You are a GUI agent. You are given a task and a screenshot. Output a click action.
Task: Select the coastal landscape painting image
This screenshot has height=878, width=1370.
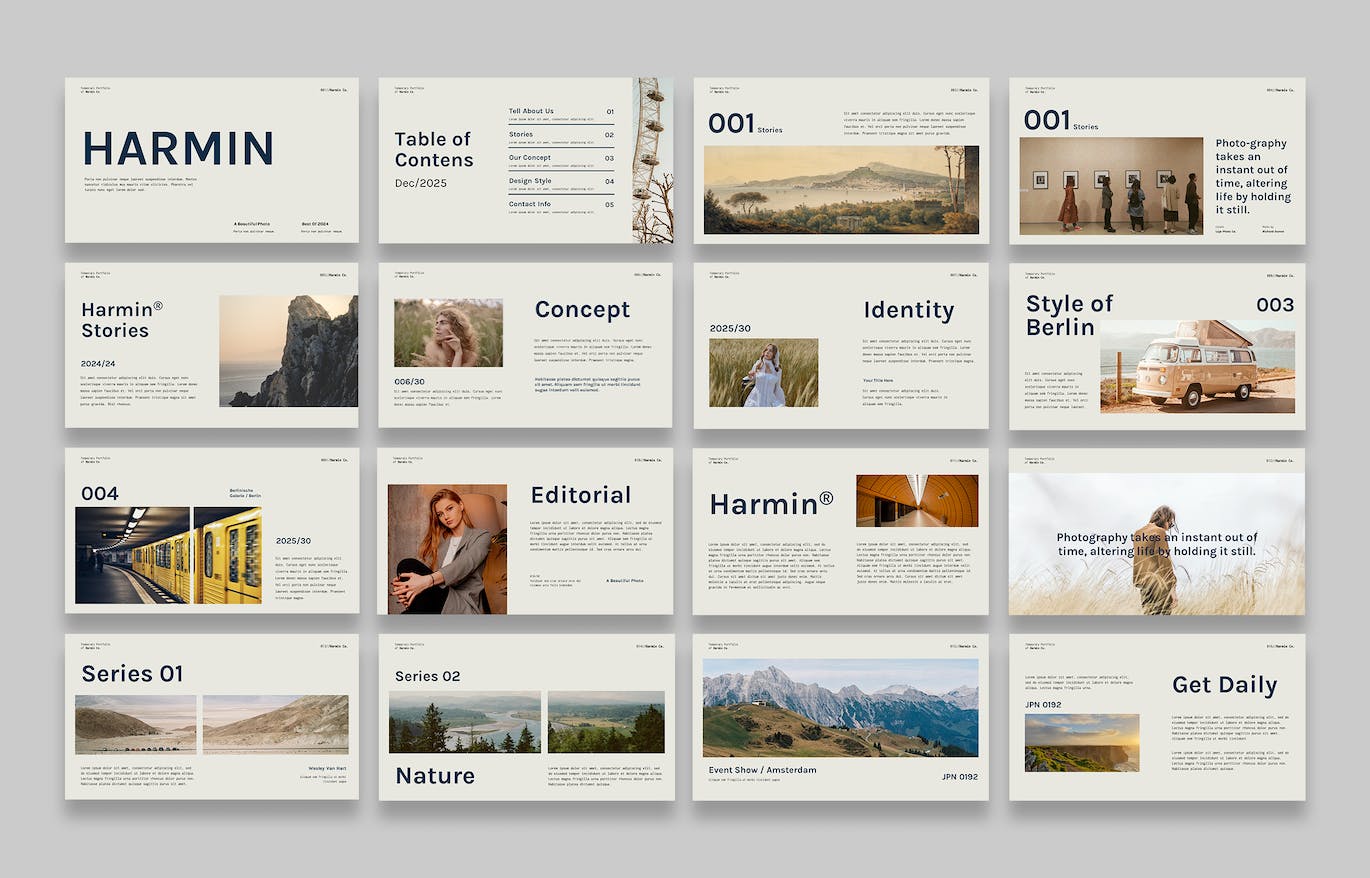tap(841, 190)
